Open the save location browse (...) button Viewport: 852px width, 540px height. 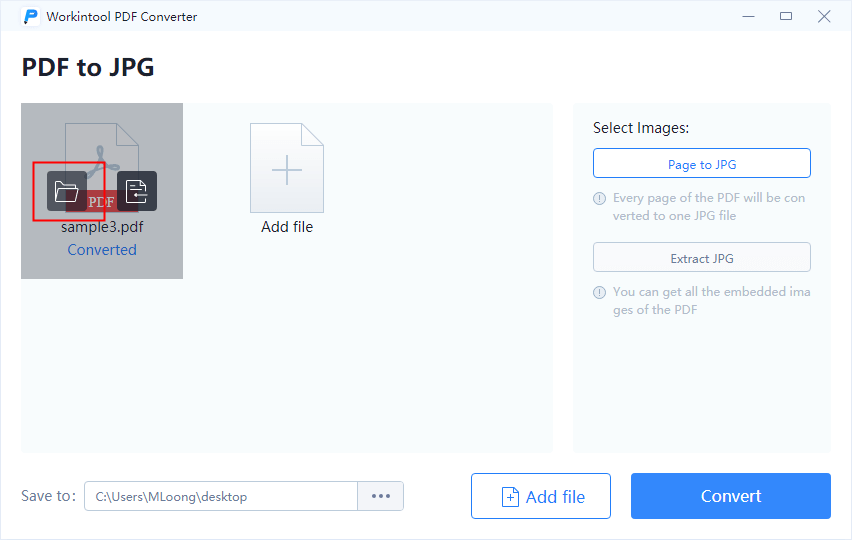click(x=381, y=496)
